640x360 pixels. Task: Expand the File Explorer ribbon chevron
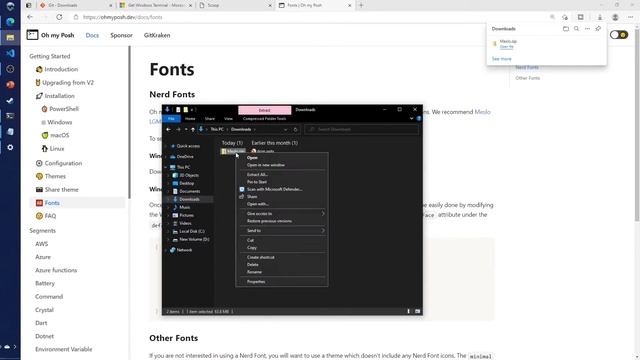[x=411, y=118]
